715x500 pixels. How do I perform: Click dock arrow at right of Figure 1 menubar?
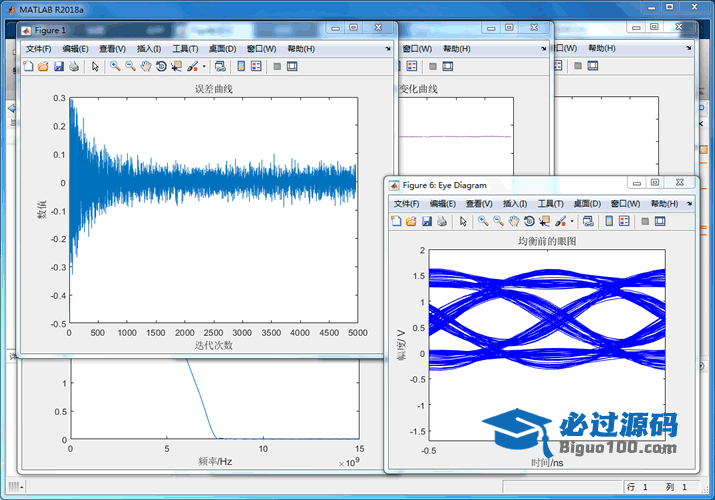(387, 48)
